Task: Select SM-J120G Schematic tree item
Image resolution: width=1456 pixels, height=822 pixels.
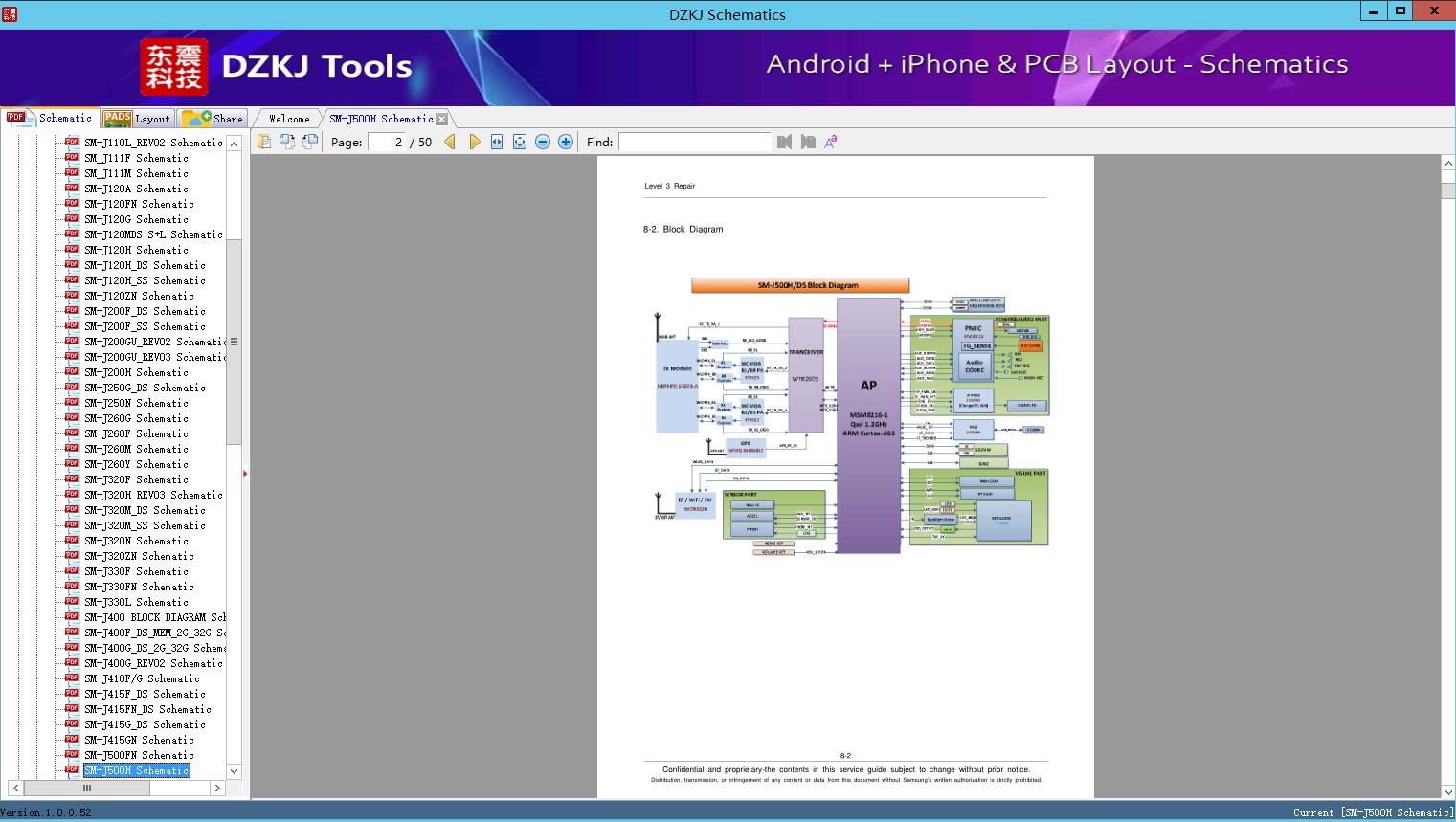Action: (x=136, y=219)
